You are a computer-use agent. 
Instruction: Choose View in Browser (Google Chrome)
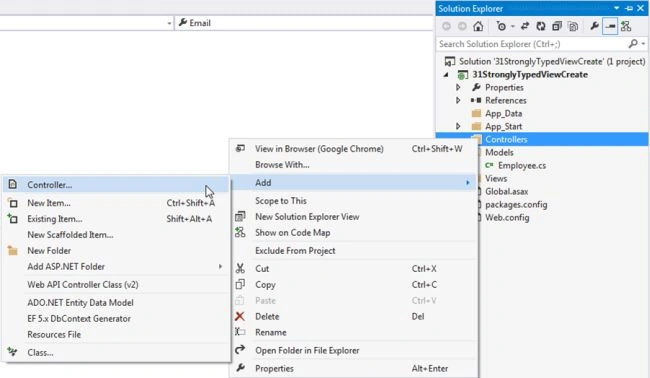(x=353, y=149)
